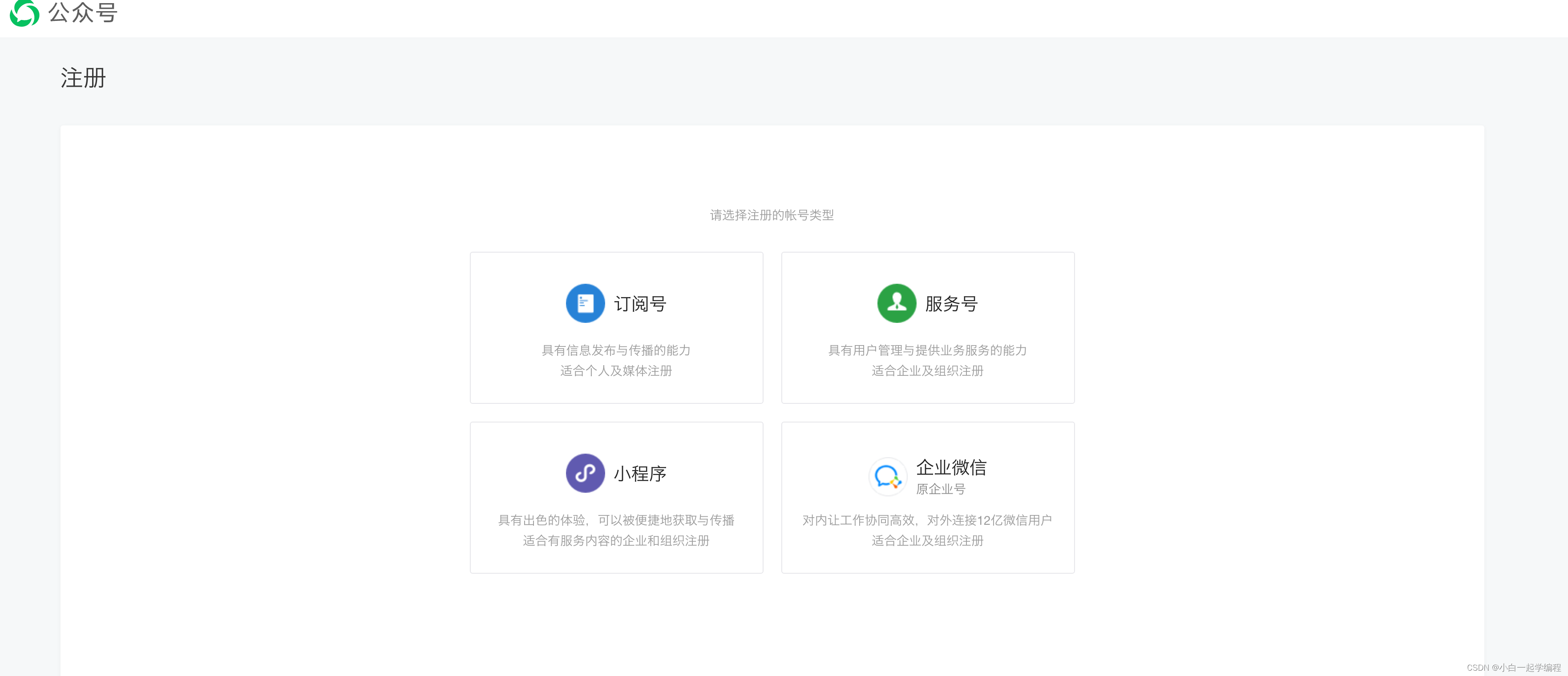Click the 企业微信 chat bubble icon

pyautogui.click(x=888, y=476)
